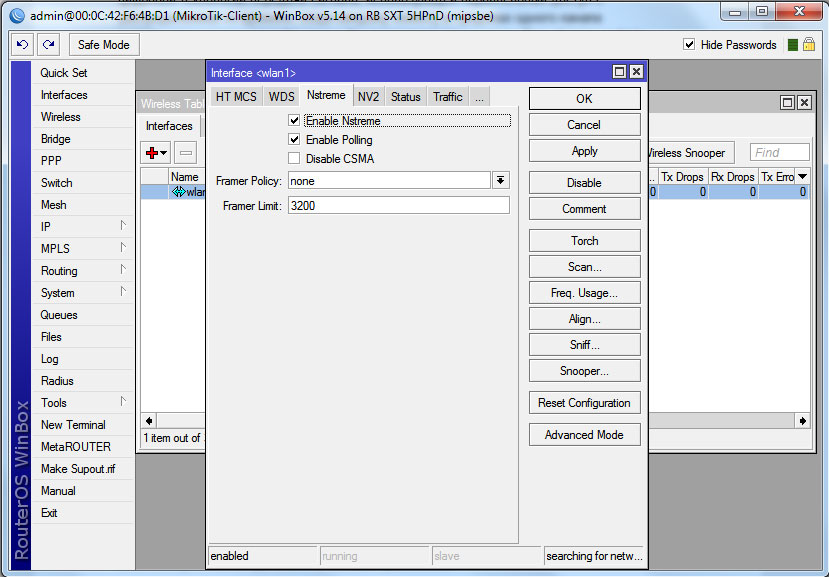Open the more tabs ellipsis button
This screenshot has width=829, height=577.
(479, 97)
